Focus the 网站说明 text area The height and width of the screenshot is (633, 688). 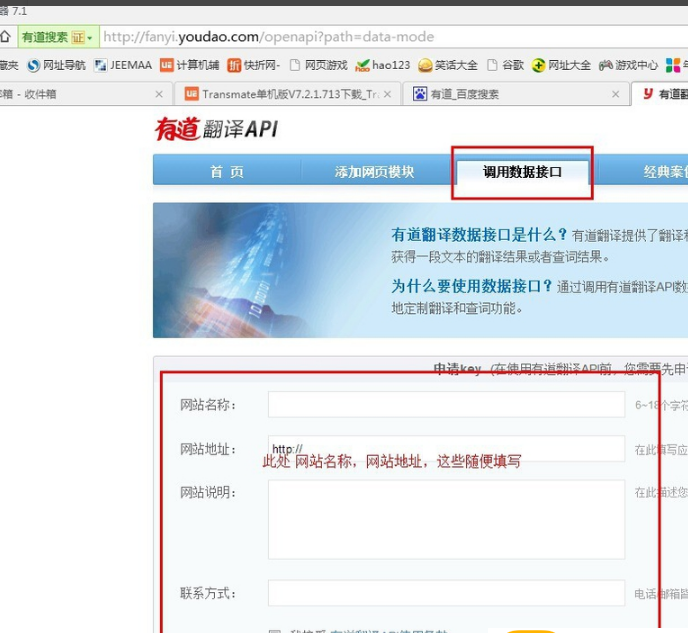pos(446,519)
